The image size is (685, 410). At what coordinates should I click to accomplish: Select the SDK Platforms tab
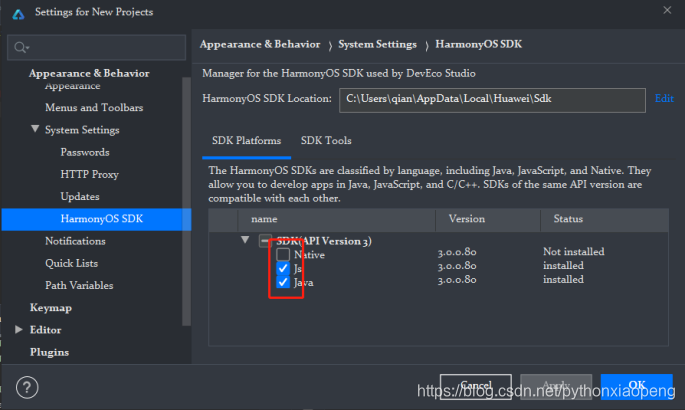pyautogui.click(x=246, y=140)
